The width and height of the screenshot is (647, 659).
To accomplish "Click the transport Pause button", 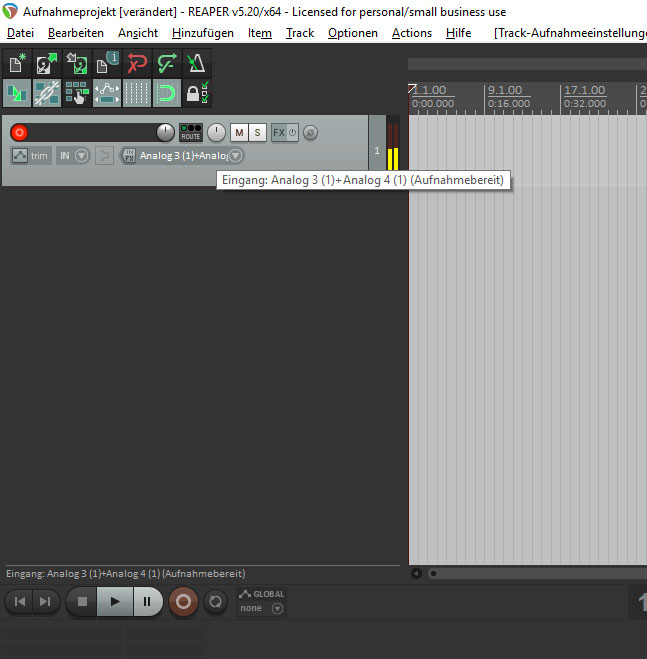I will (147, 602).
